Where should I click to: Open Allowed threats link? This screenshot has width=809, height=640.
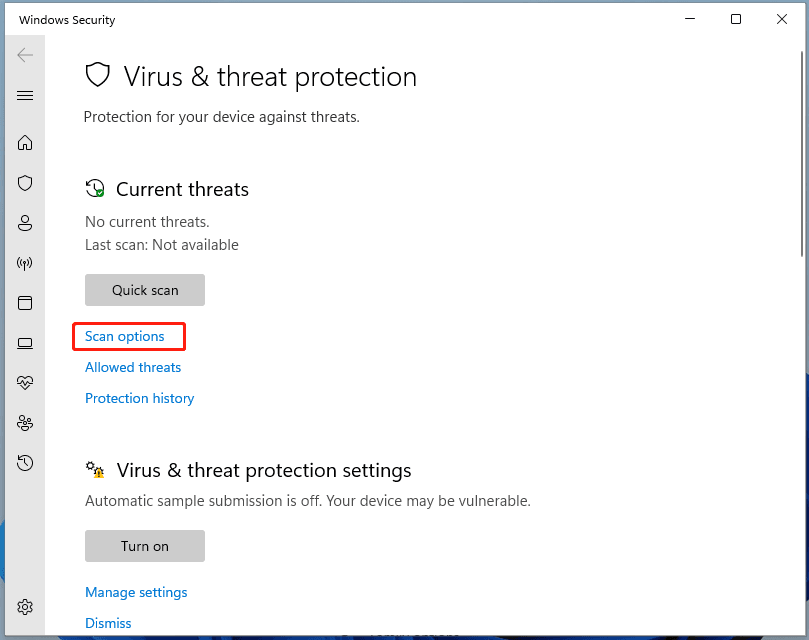[133, 367]
